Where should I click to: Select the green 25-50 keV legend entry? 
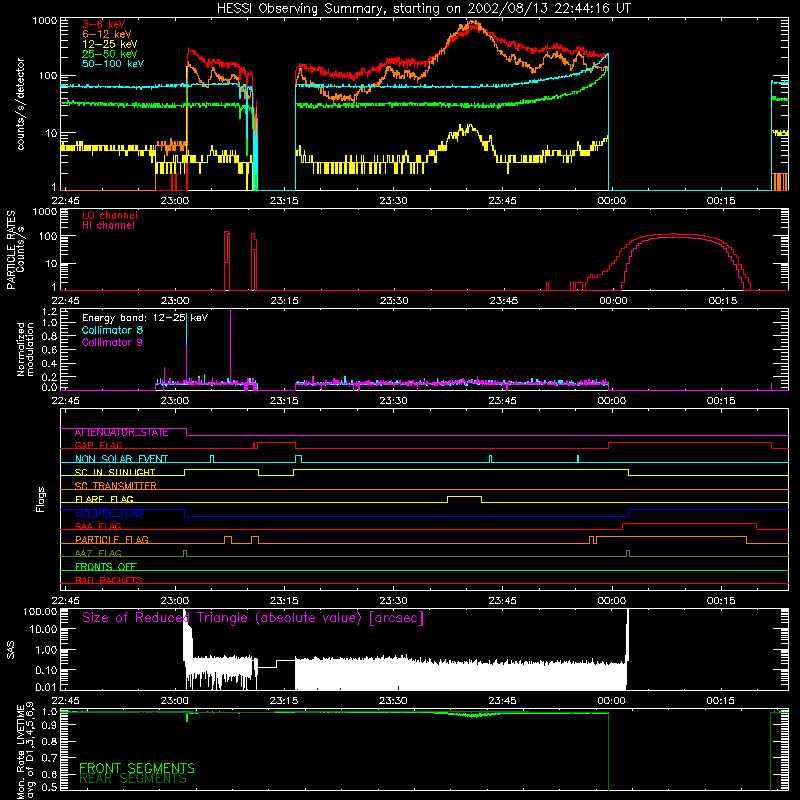[109, 54]
